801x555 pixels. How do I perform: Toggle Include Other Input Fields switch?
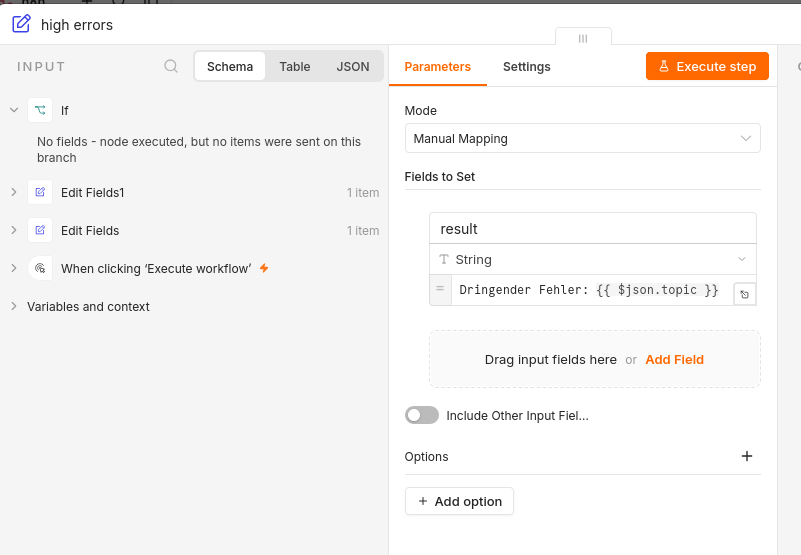pos(422,415)
